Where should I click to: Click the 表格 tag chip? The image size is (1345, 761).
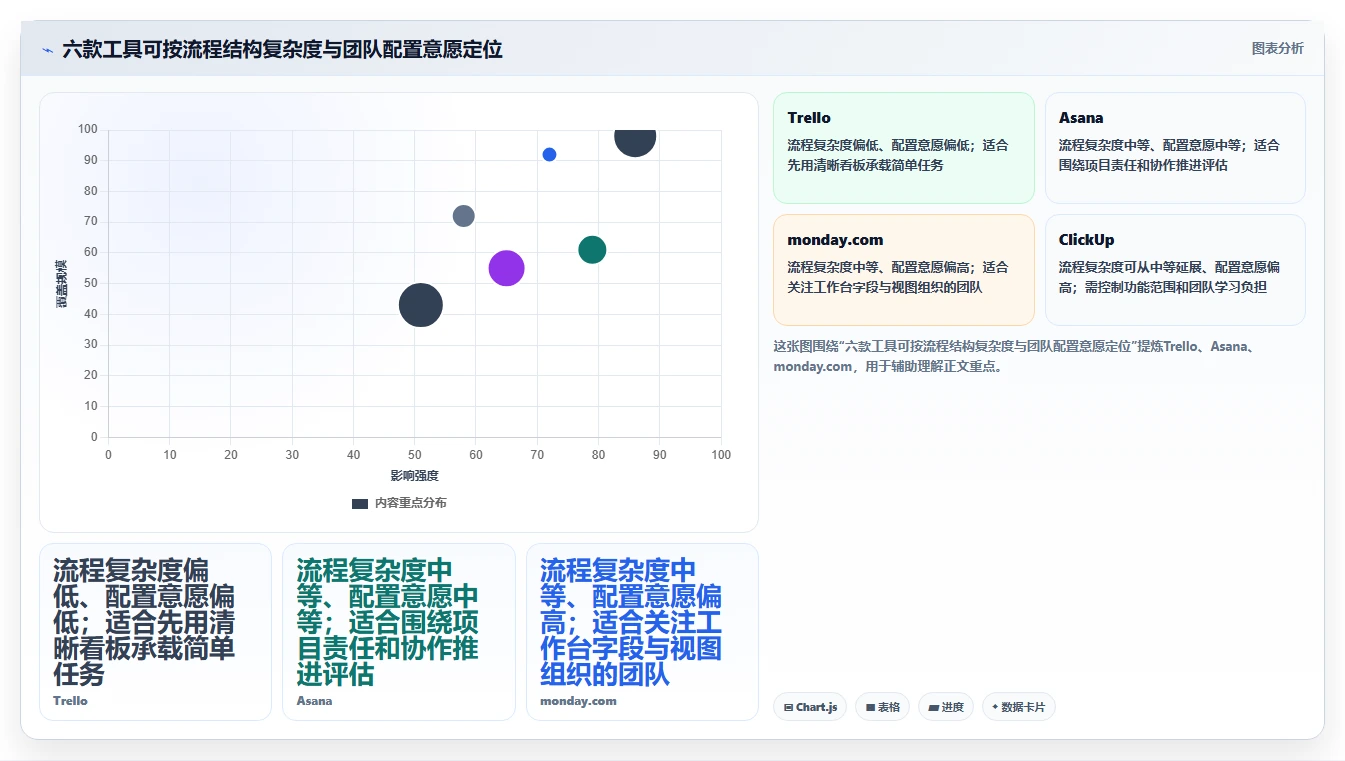(x=883, y=707)
